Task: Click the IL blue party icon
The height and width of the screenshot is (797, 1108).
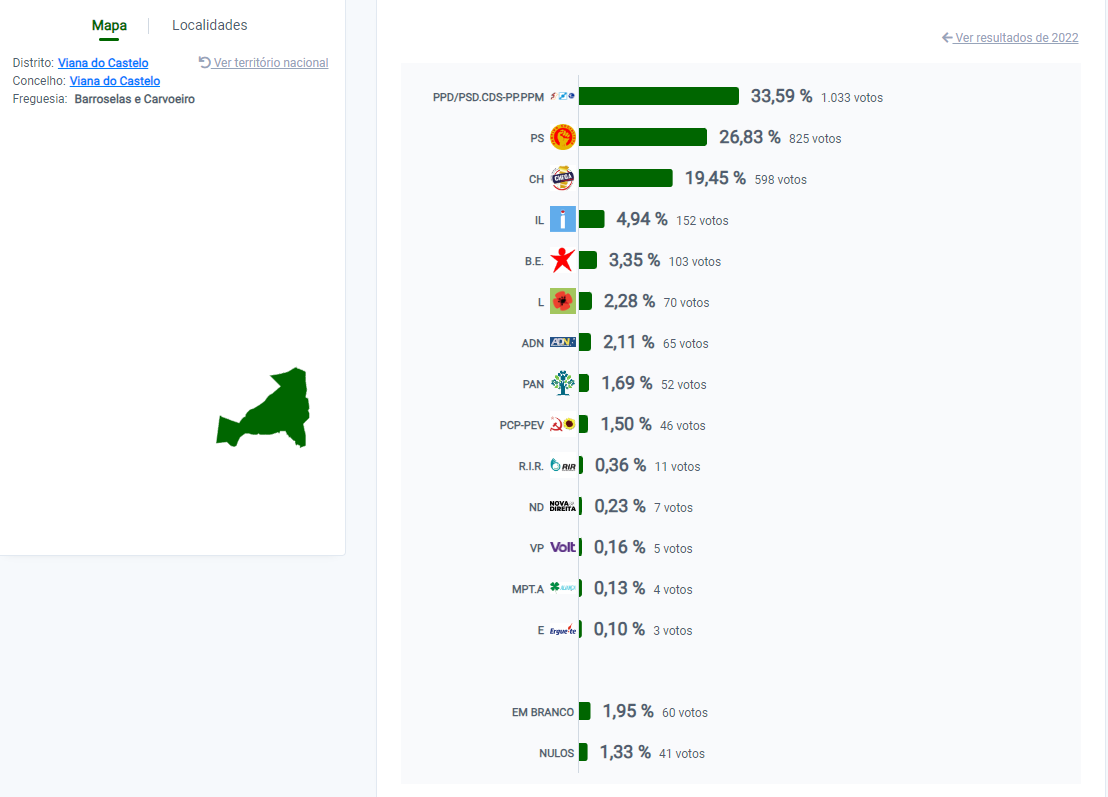Action: pos(562,219)
